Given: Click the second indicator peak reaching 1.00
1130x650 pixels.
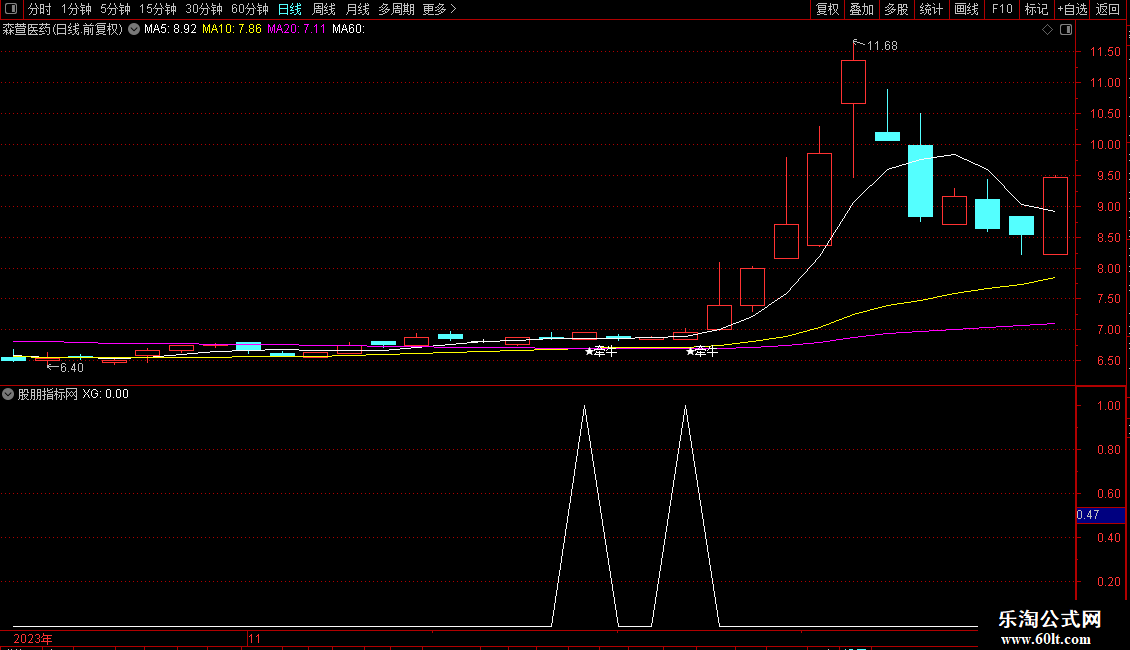Looking at the screenshot, I should [x=685, y=408].
